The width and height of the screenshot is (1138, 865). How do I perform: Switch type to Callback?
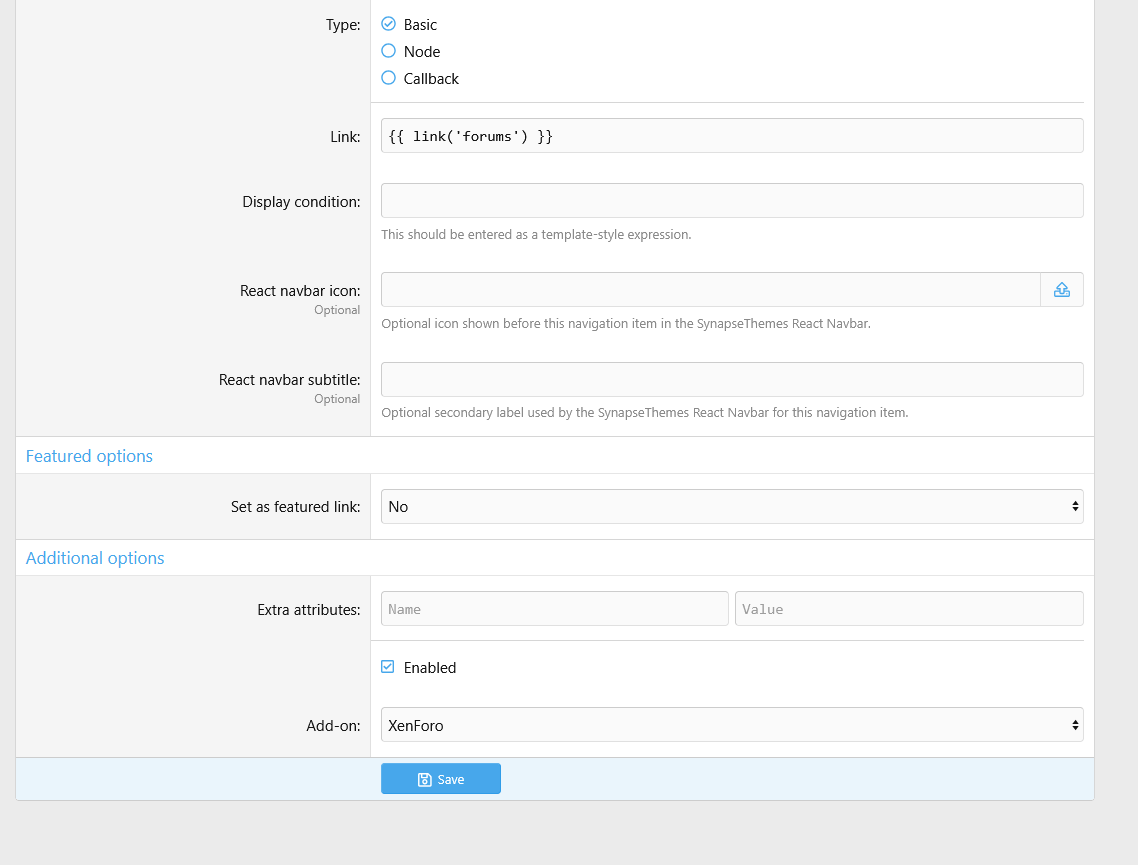[389, 78]
